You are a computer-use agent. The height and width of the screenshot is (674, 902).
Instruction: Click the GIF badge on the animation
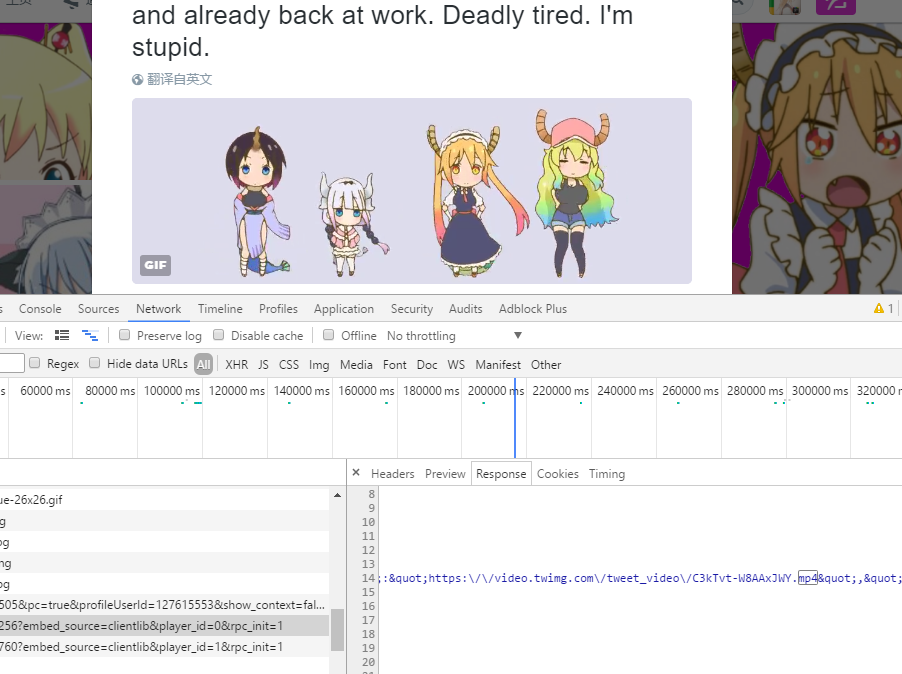(155, 265)
